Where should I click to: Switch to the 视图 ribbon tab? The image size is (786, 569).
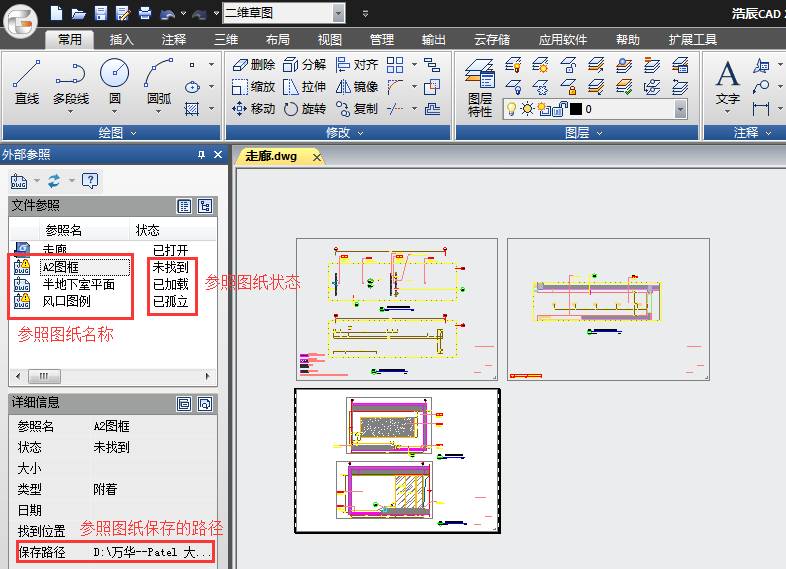tap(329, 40)
